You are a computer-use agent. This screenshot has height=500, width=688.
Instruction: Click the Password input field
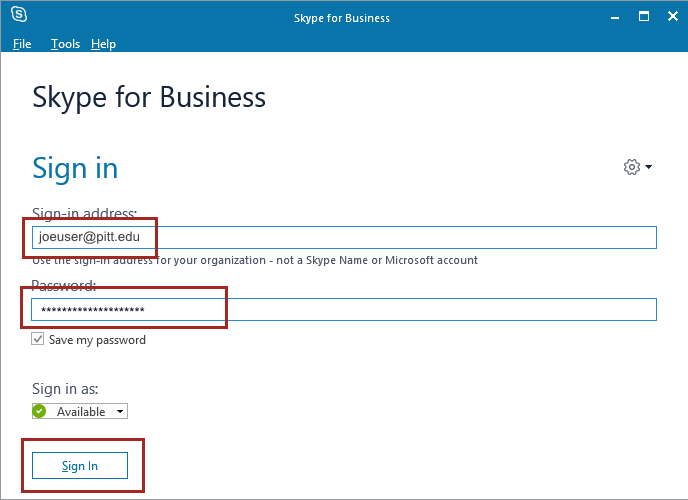[x=344, y=310]
